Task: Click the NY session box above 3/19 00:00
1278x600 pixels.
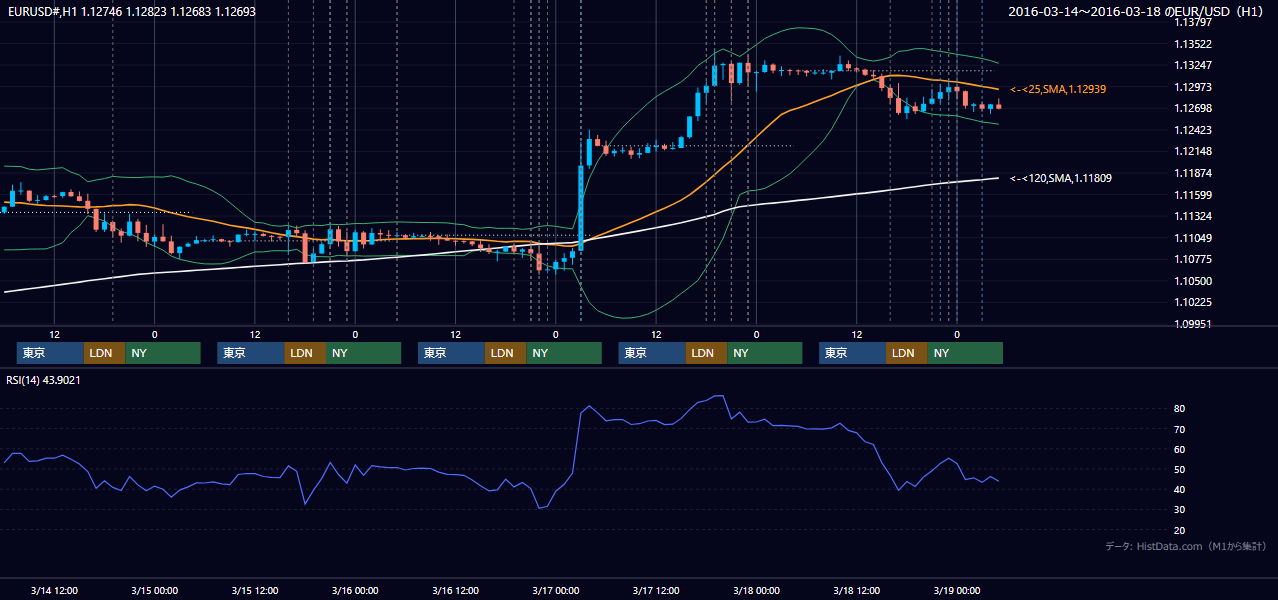Action: [964, 353]
